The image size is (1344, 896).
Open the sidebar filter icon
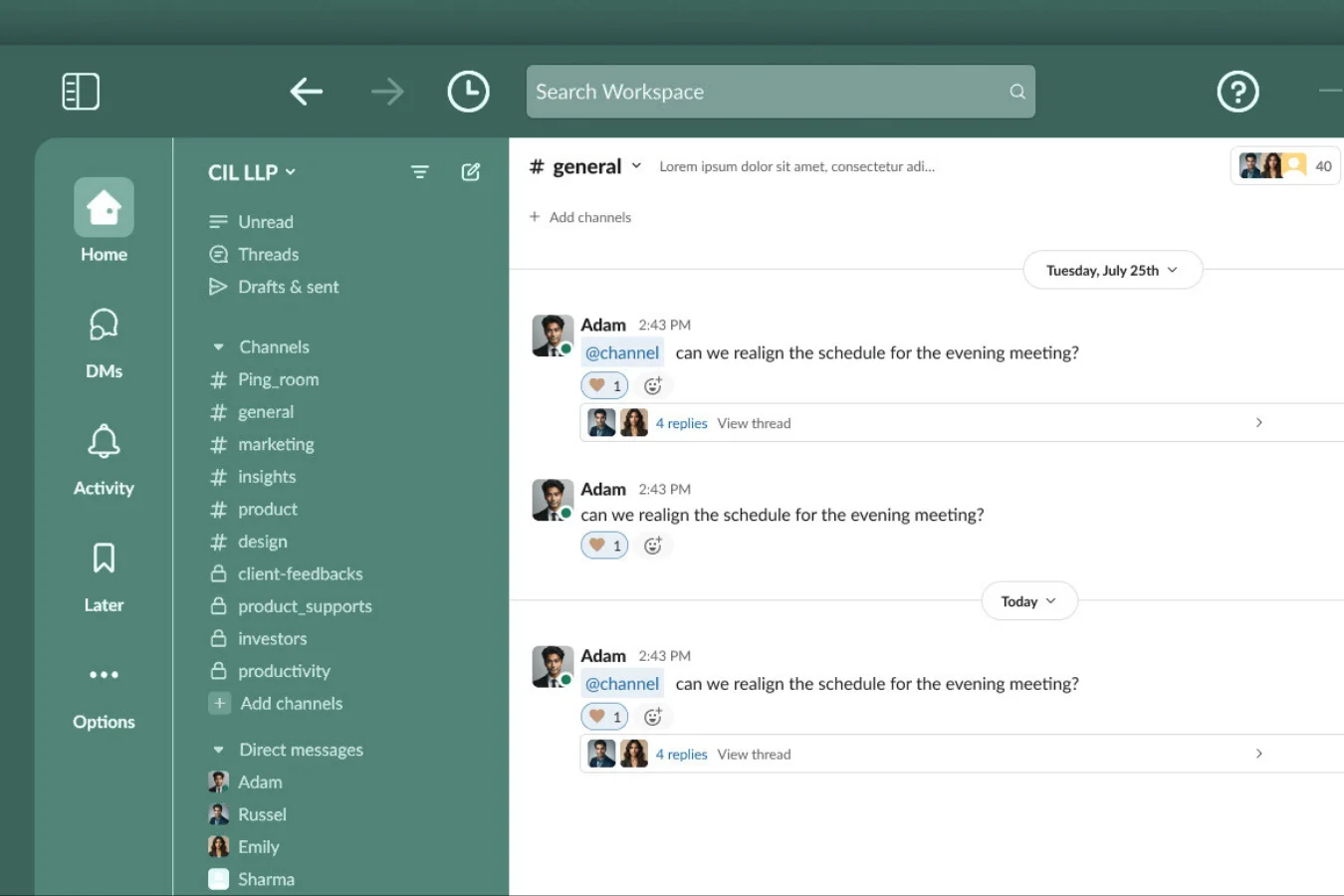click(x=420, y=172)
